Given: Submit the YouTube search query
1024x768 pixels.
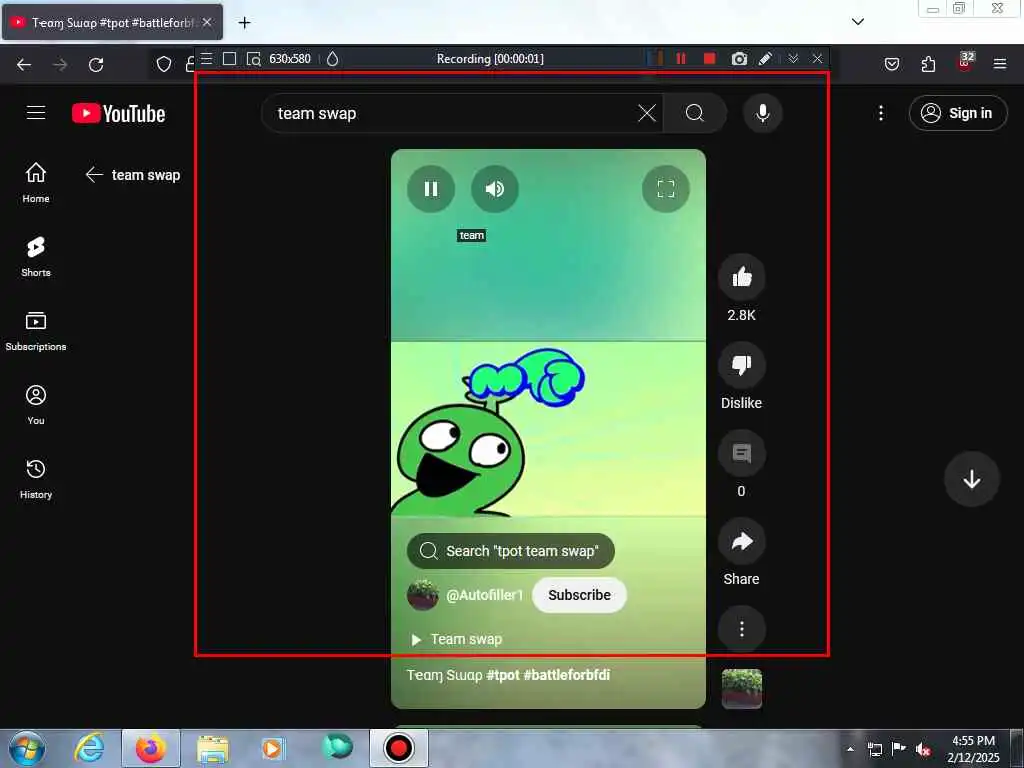Looking at the screenshot, I should (x=695, y=114).
